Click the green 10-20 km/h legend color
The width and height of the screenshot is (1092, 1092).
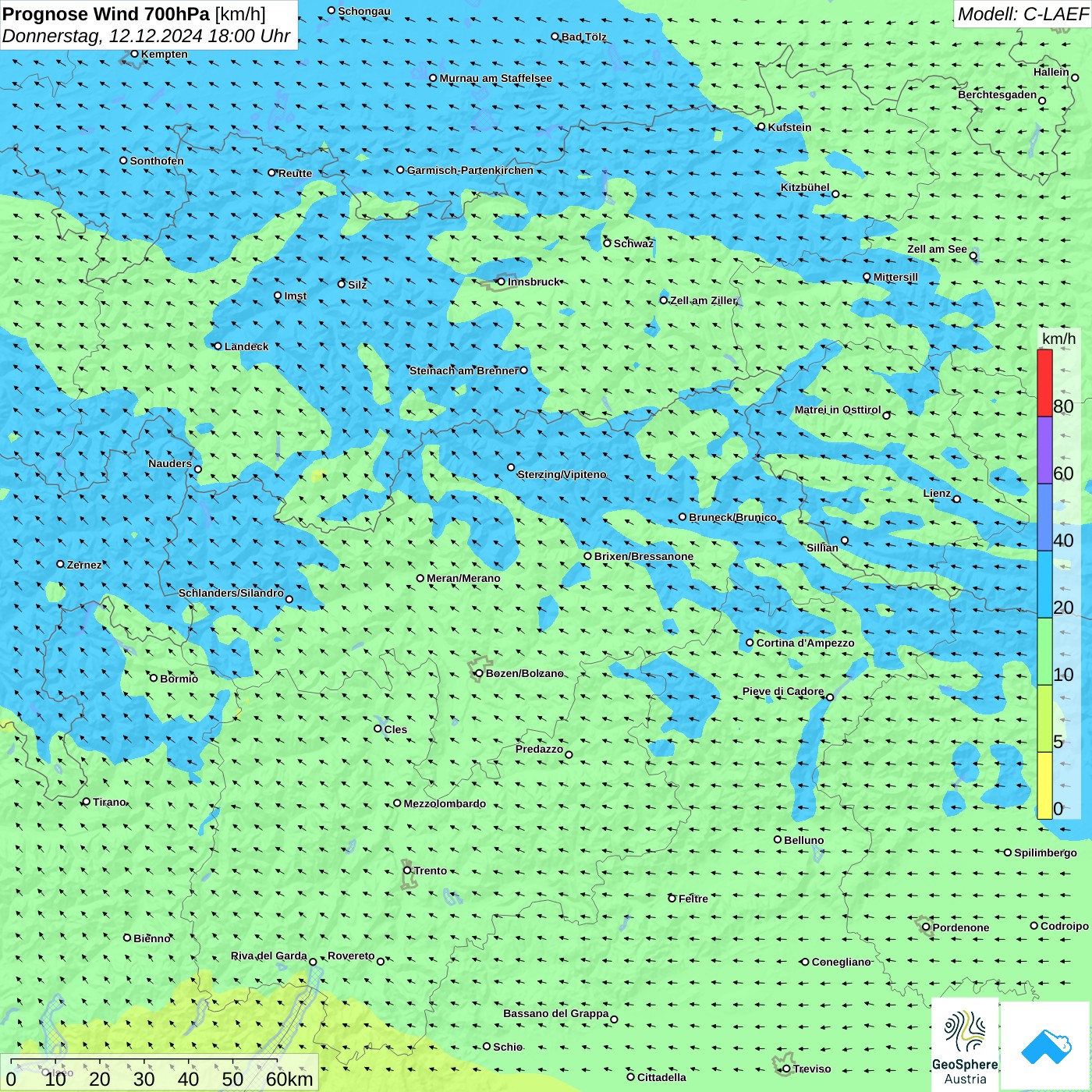(x=1044, y=651)
